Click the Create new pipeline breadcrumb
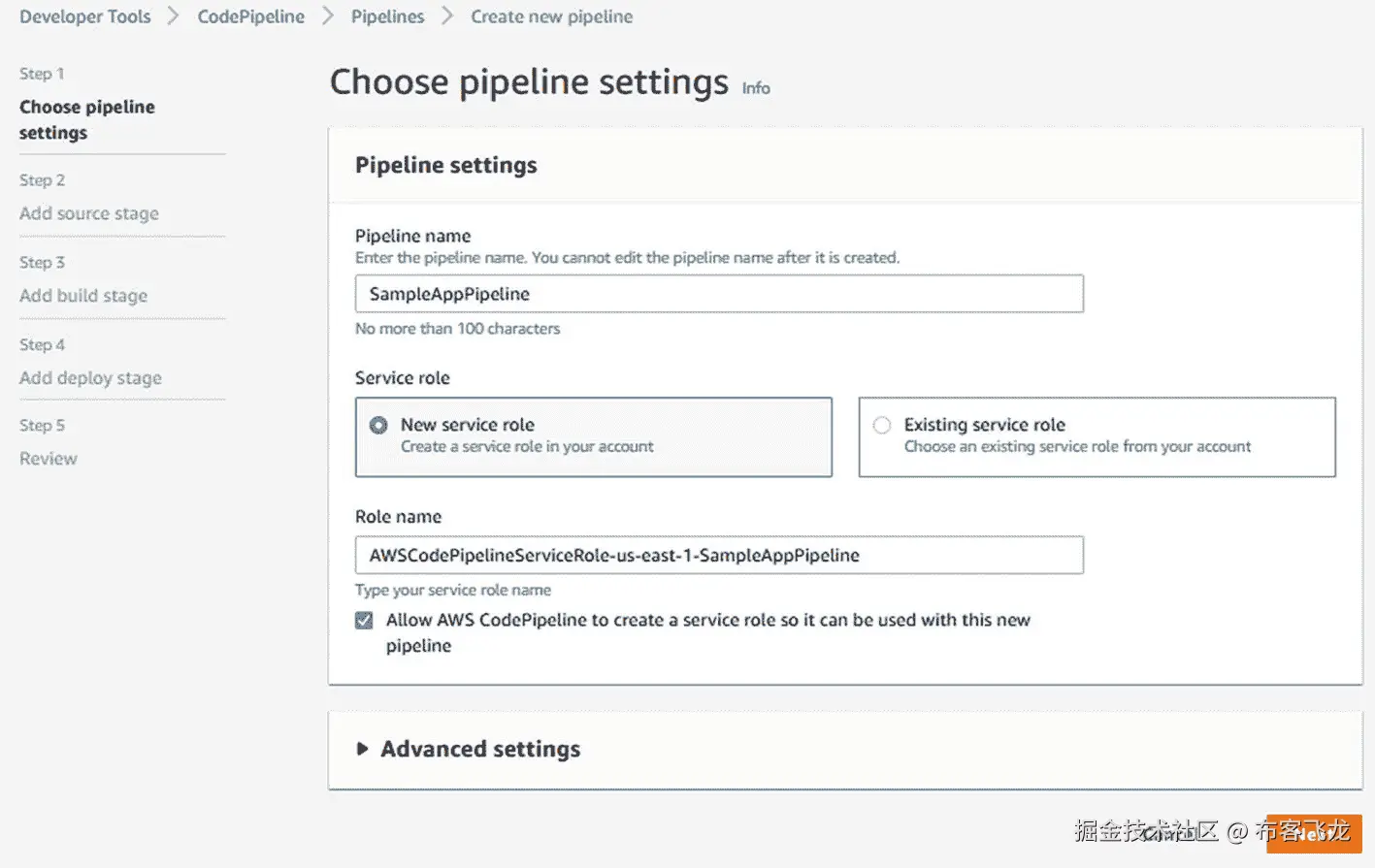This screenshot has width=1375, height=868. [551, 16]
